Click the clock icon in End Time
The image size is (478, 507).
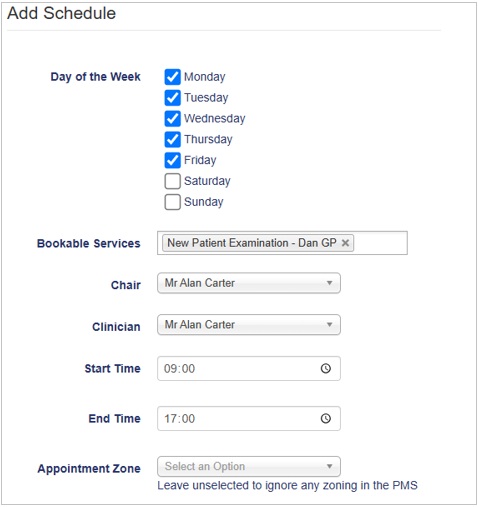pyautogui.click(x=326, y=418)
